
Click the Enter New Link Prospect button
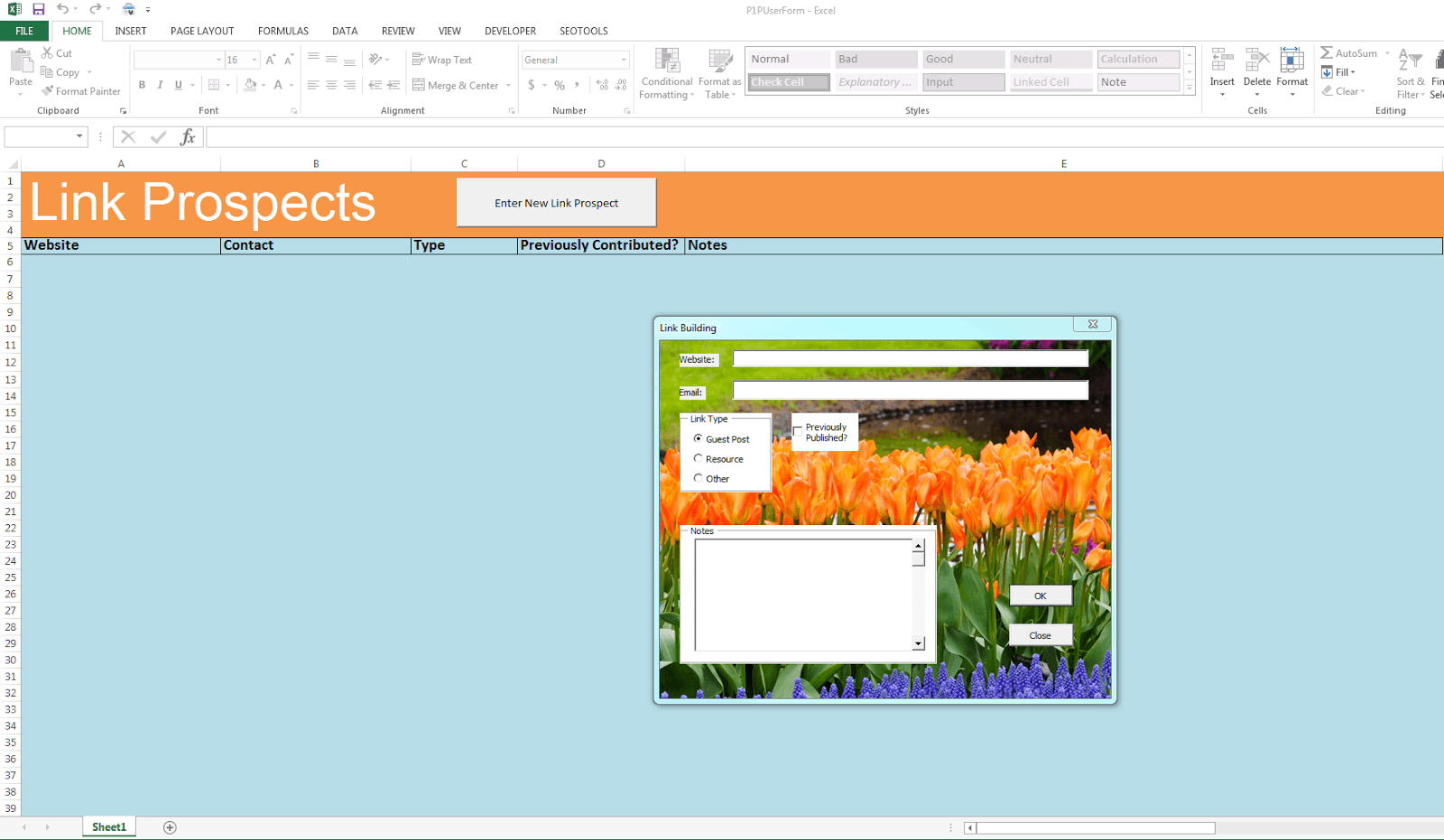point(556,202)
